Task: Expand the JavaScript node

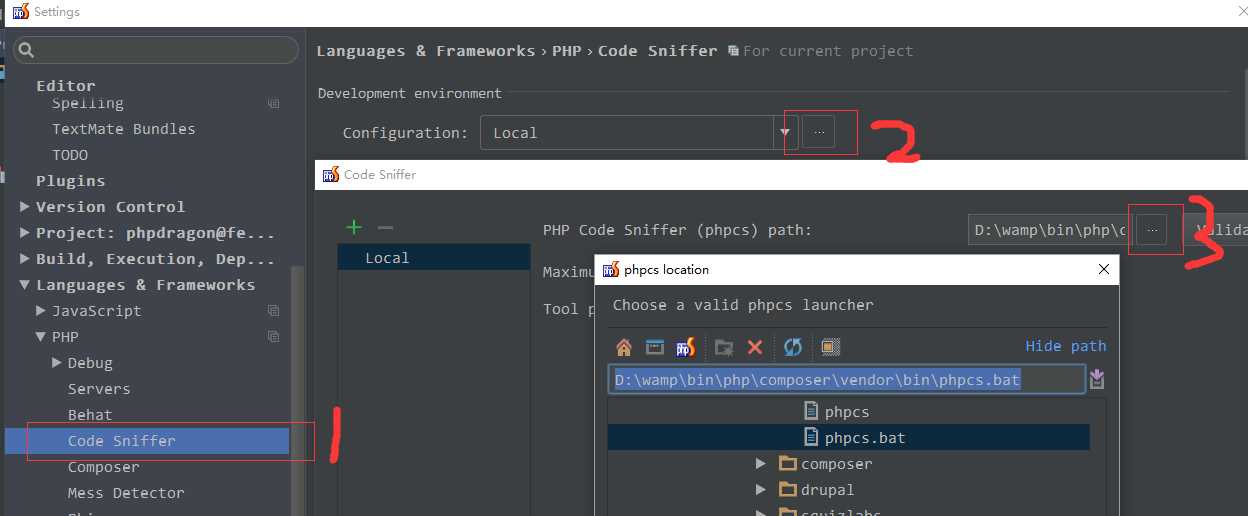Action: (x=41, y=311)
